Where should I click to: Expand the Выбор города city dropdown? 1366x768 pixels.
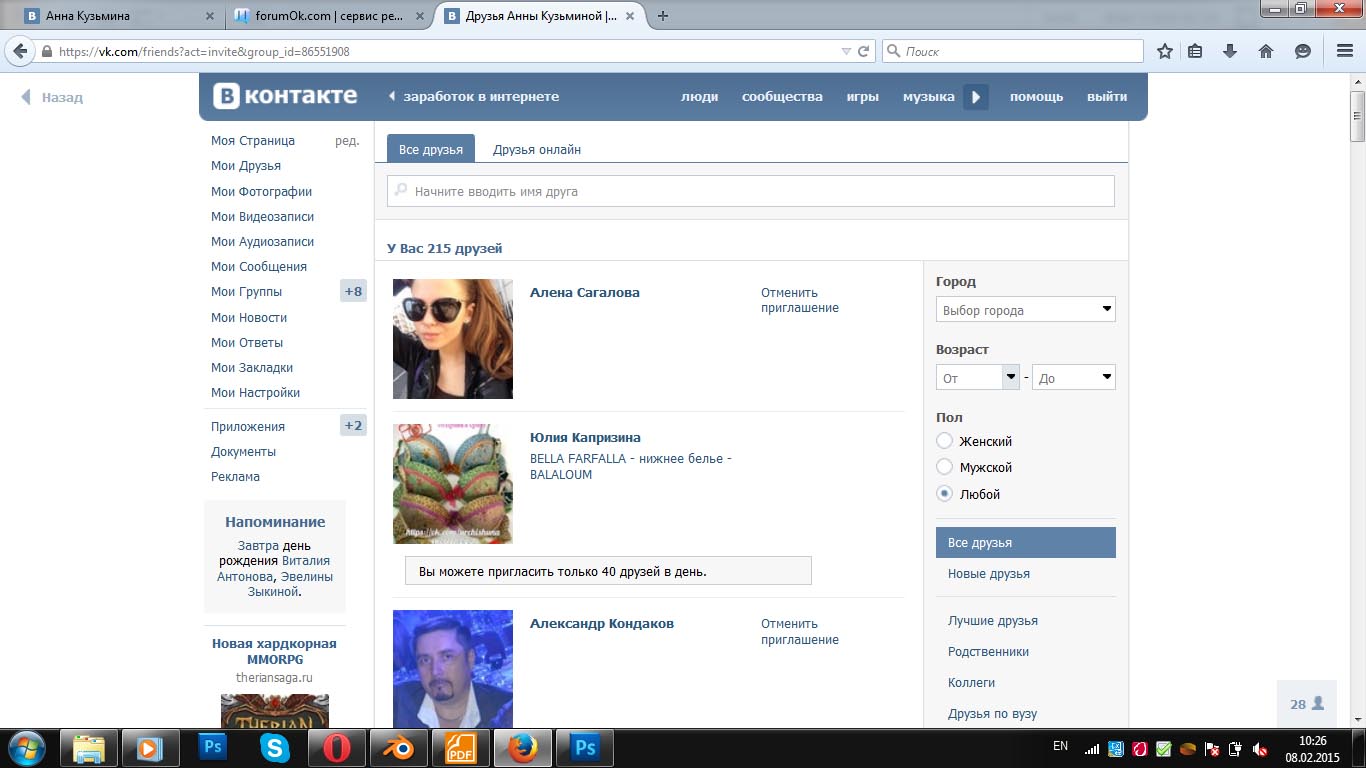[1025, 310]
